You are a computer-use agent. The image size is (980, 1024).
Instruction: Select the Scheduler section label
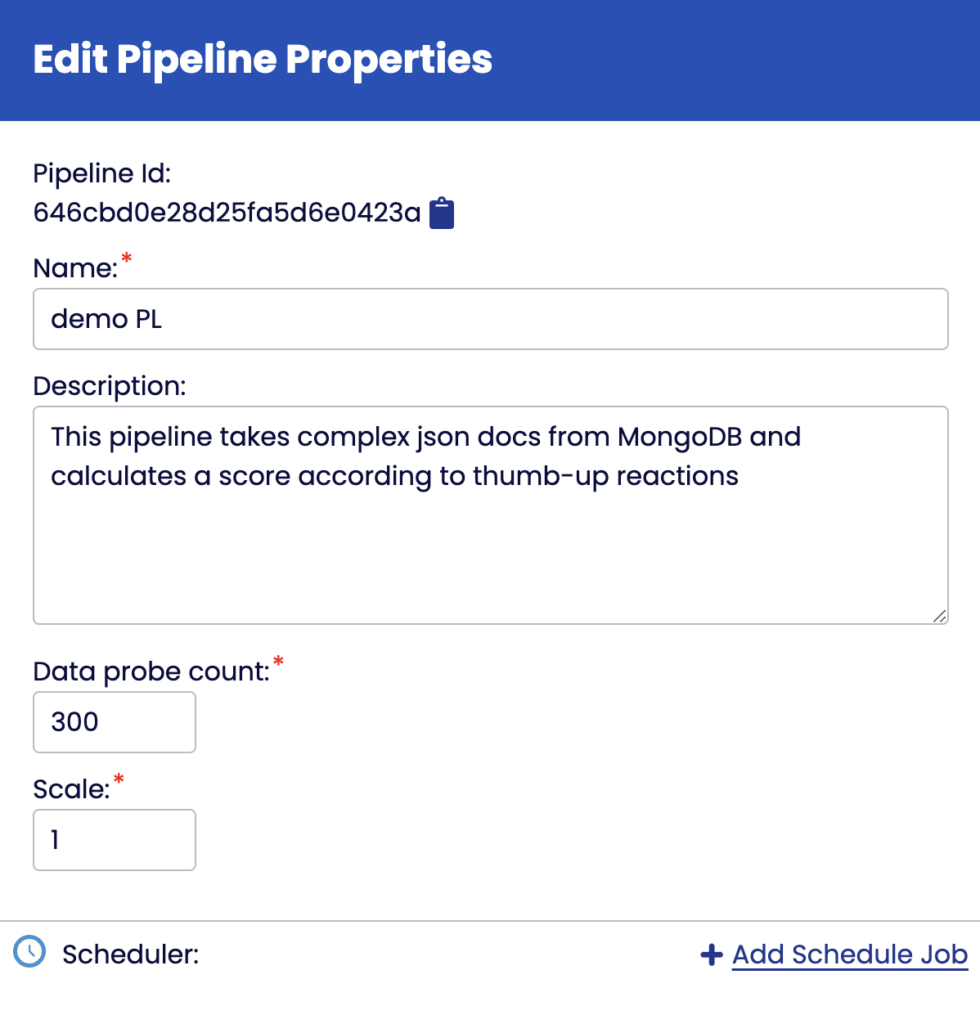pos(131,955)
